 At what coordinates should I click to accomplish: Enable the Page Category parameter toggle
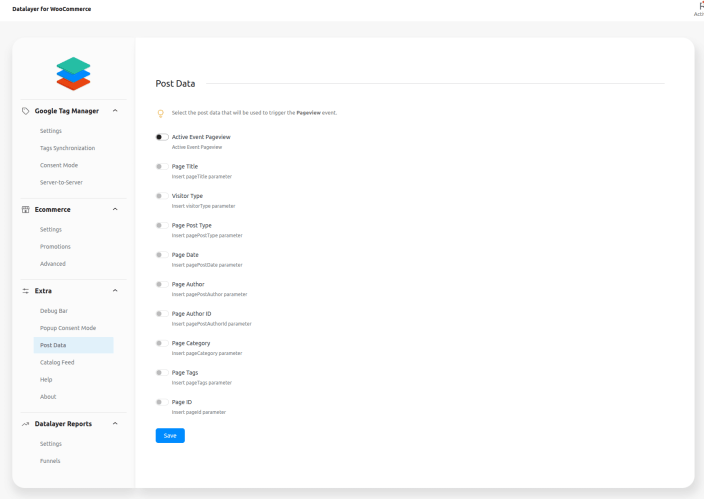[162, 343]
